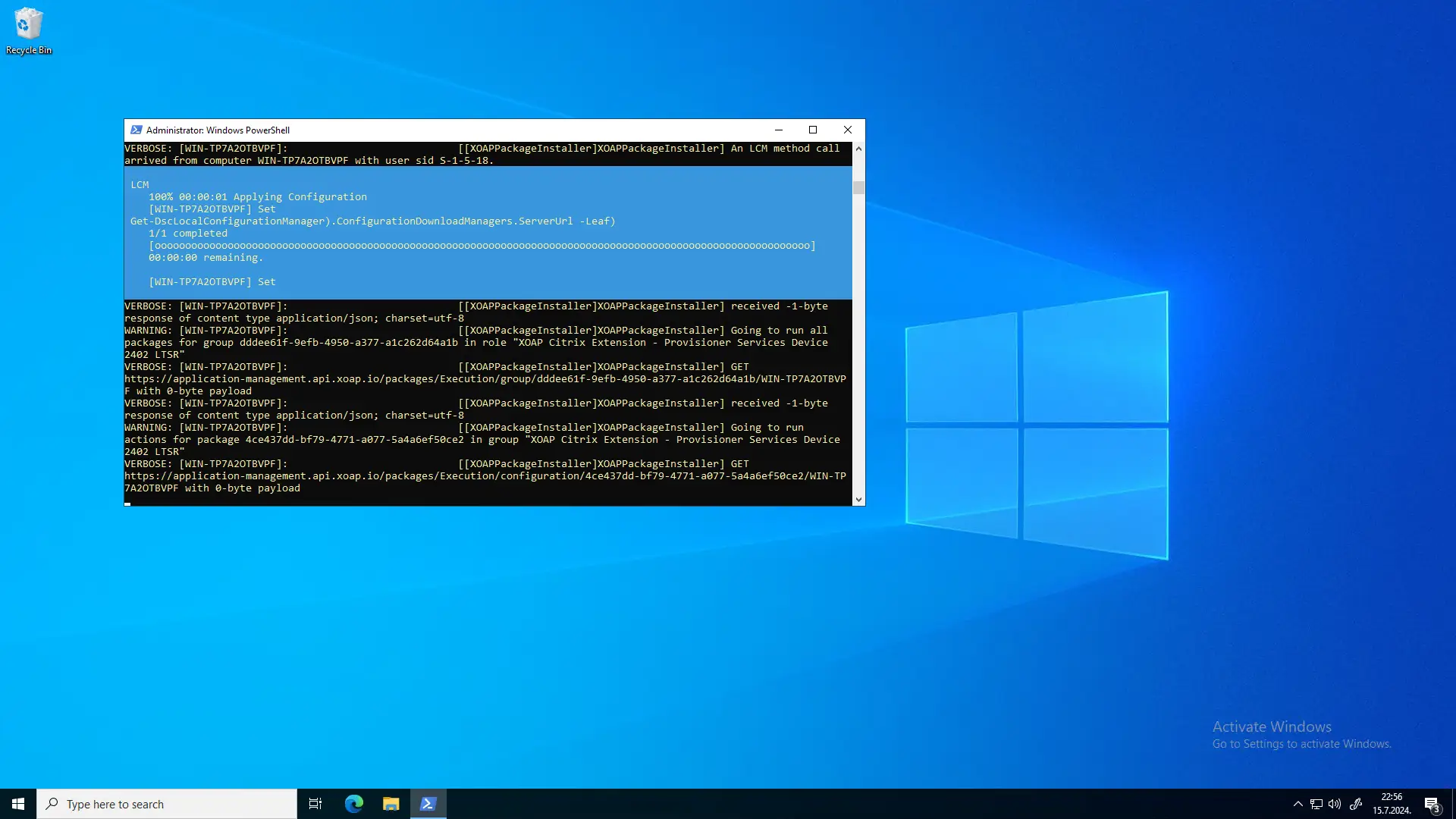1456x819 pixels.
Task: Show hidden system tray icons
Action: coord(1298,804)
